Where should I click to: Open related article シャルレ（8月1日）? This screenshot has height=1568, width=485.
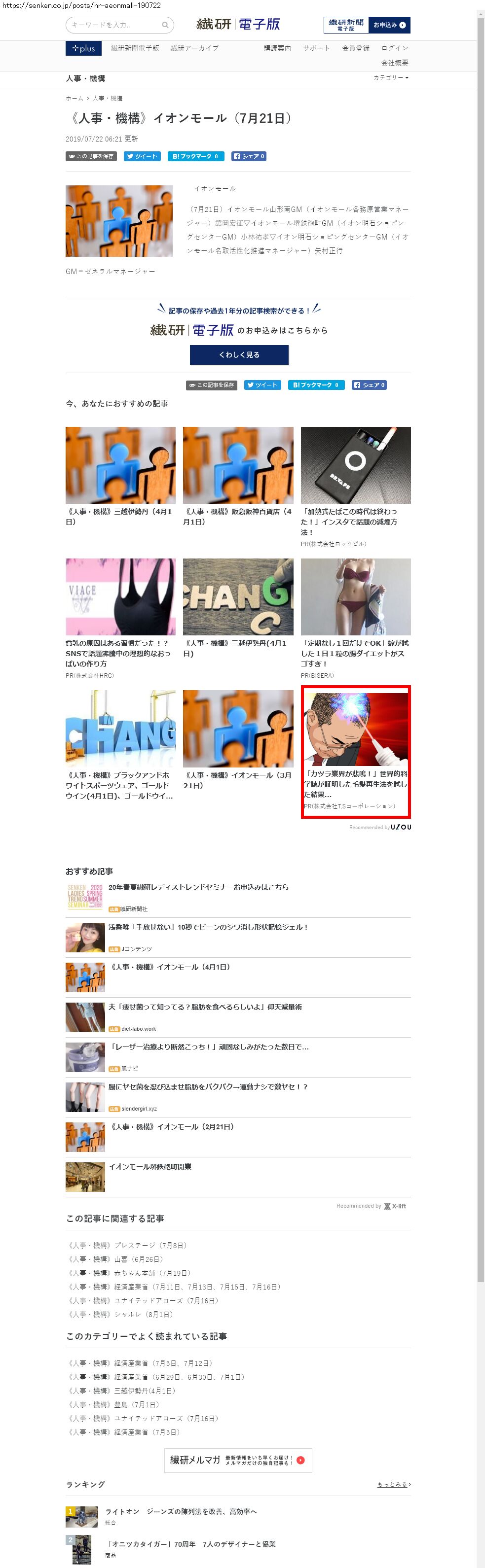[x=122, y=1315]
